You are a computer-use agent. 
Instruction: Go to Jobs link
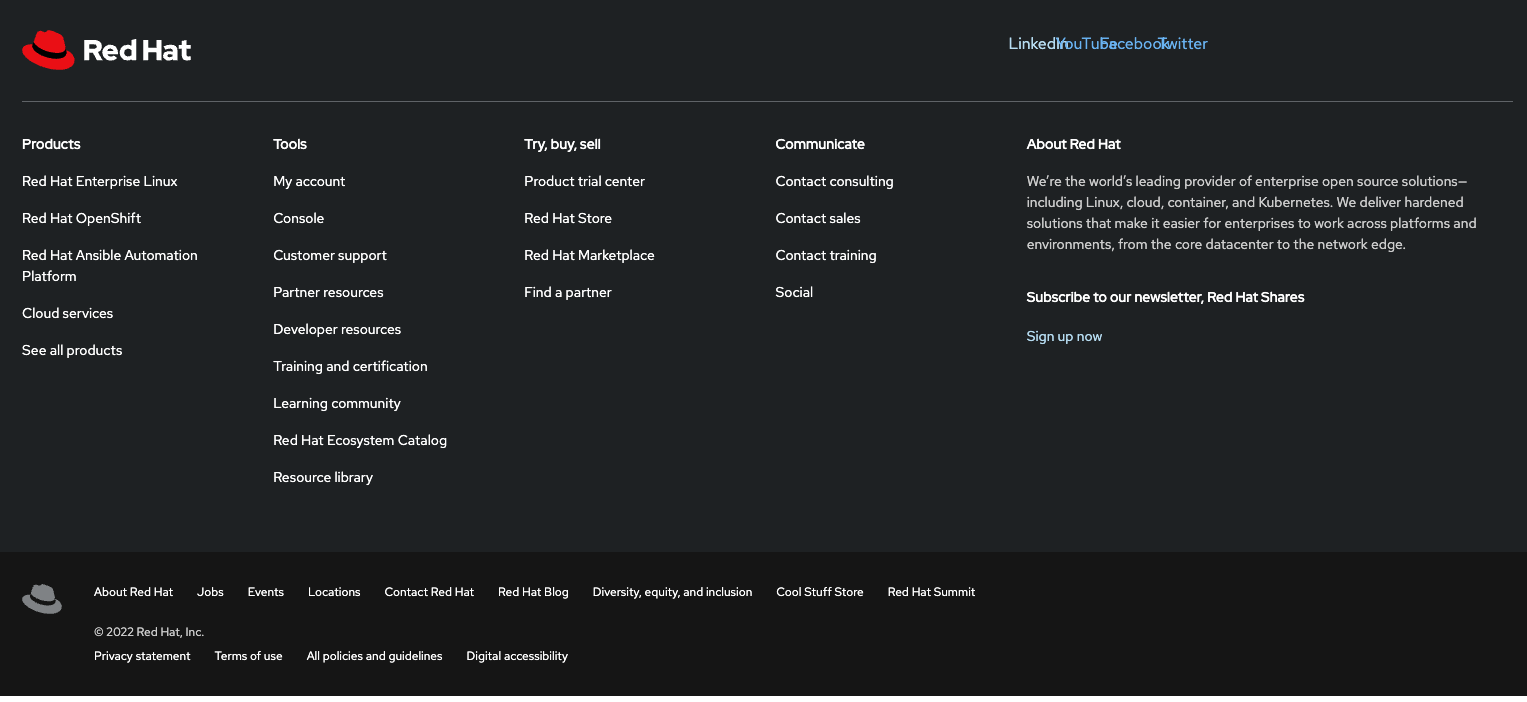[x=210, y=592]
